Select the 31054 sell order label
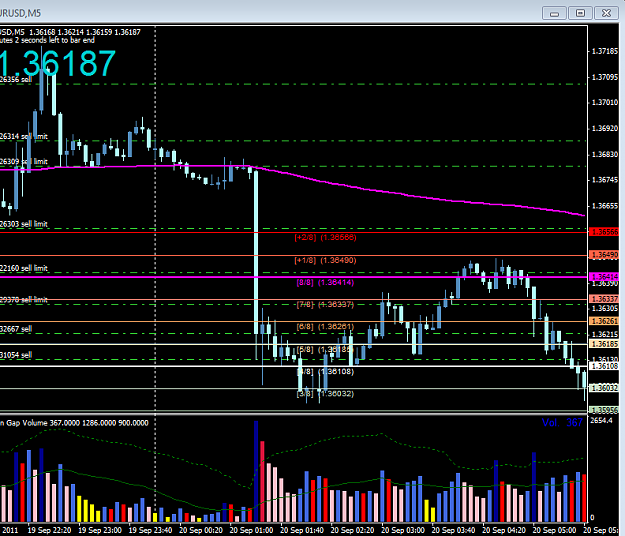The width and height of the screenshot is (625, 536). tap(16, 355)
